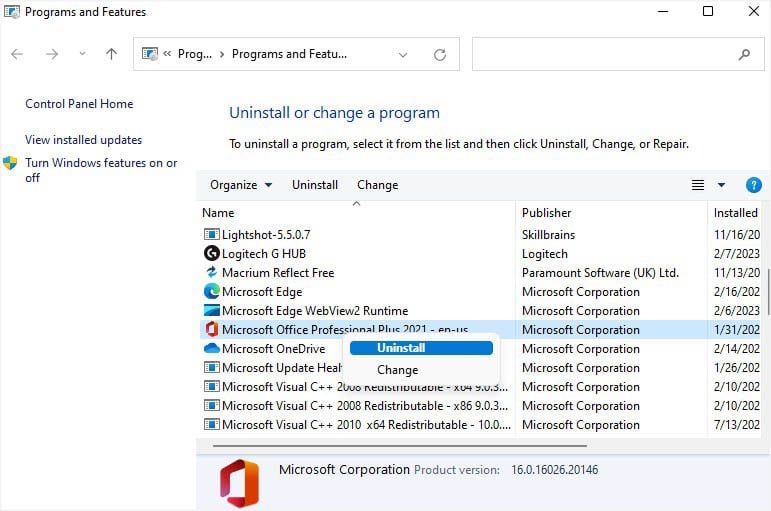Click the double chevron in address bar

(x=167, y=54)
